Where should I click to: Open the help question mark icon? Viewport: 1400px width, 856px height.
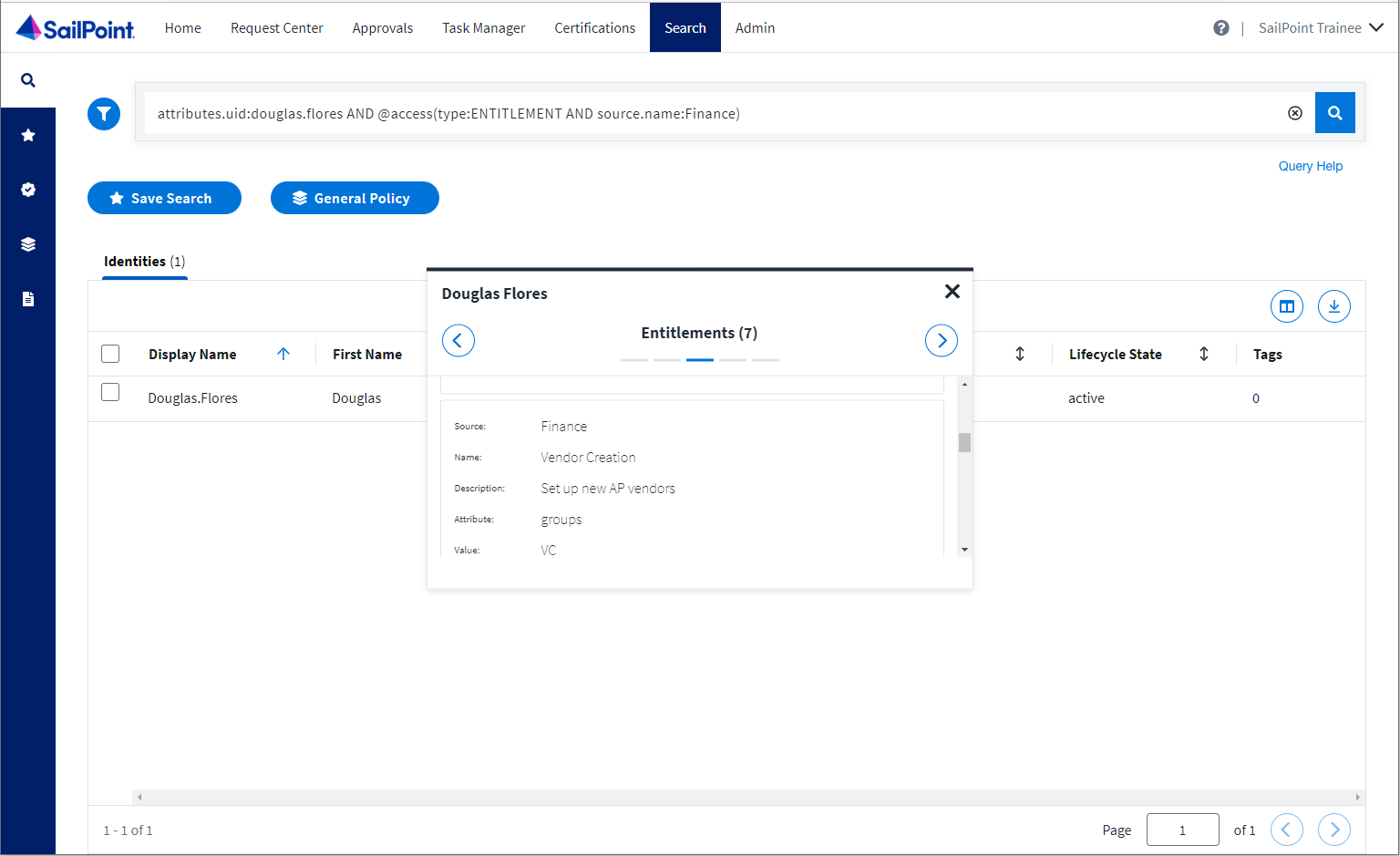tap(1221, 27)
